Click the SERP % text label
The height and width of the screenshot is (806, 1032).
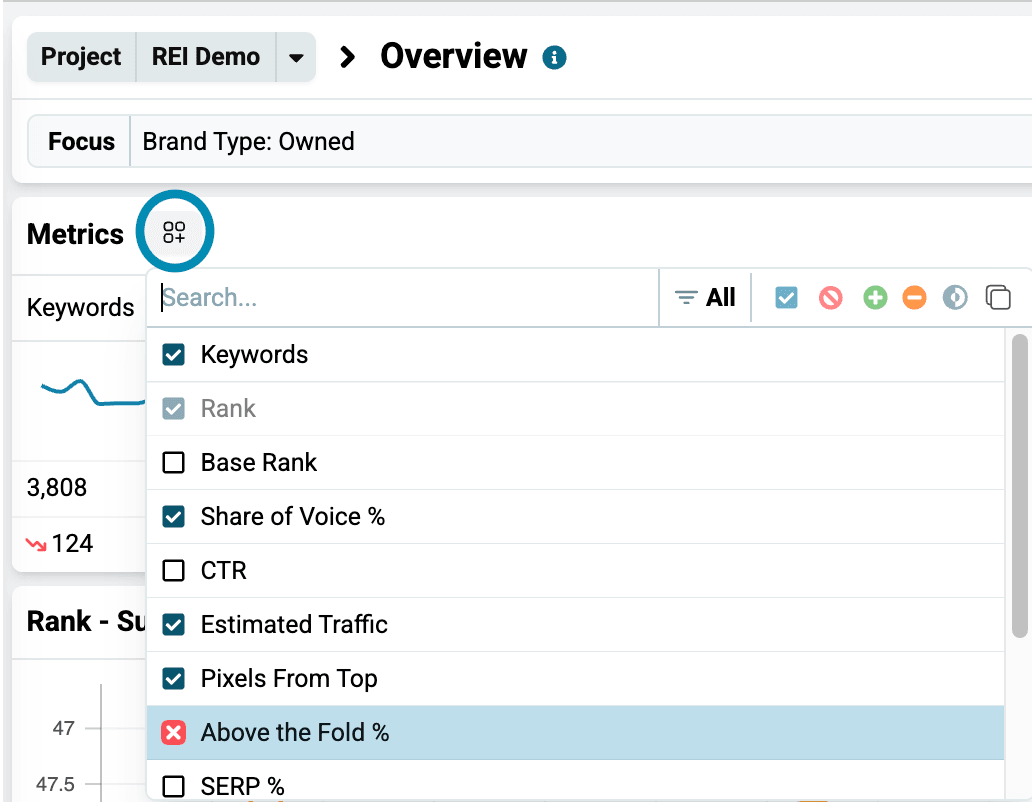pyautogui.click(x=242, y=786)
